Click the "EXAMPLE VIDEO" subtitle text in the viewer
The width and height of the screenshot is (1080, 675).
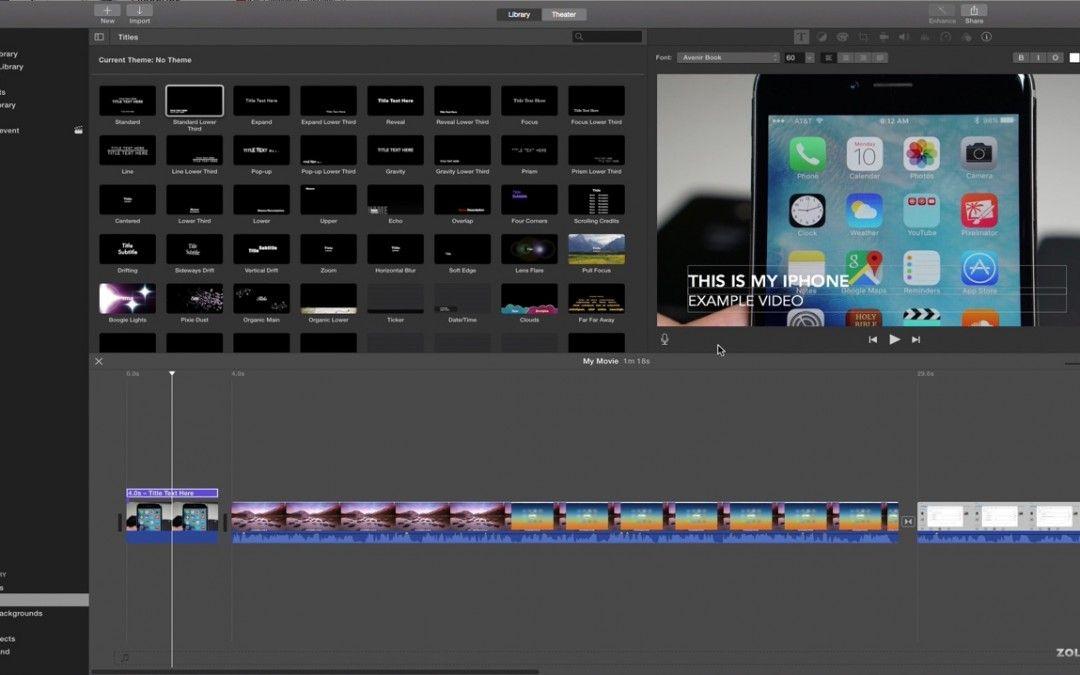[745, 301]
